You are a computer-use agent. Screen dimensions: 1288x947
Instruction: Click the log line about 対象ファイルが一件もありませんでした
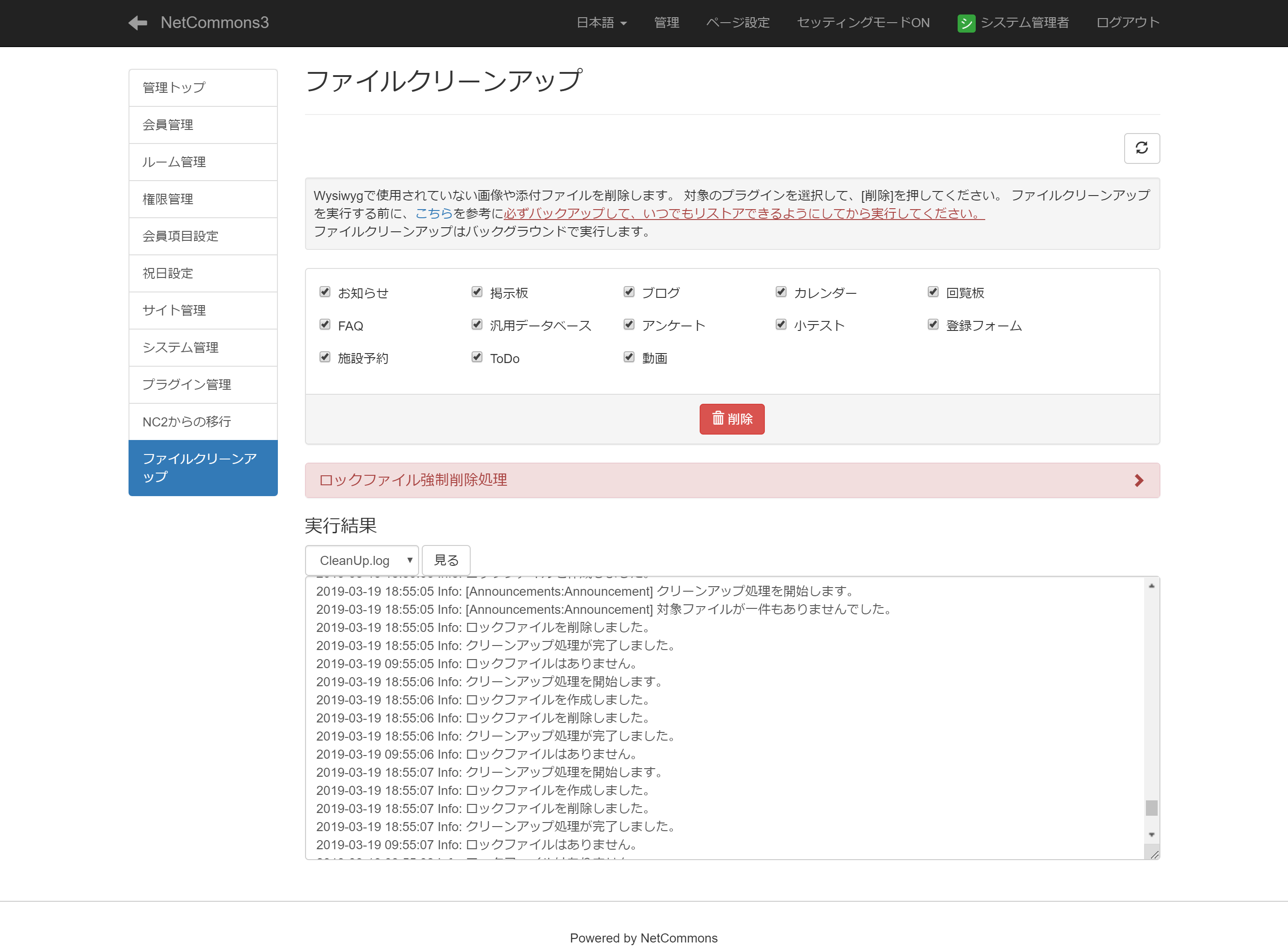coord(606,609)
